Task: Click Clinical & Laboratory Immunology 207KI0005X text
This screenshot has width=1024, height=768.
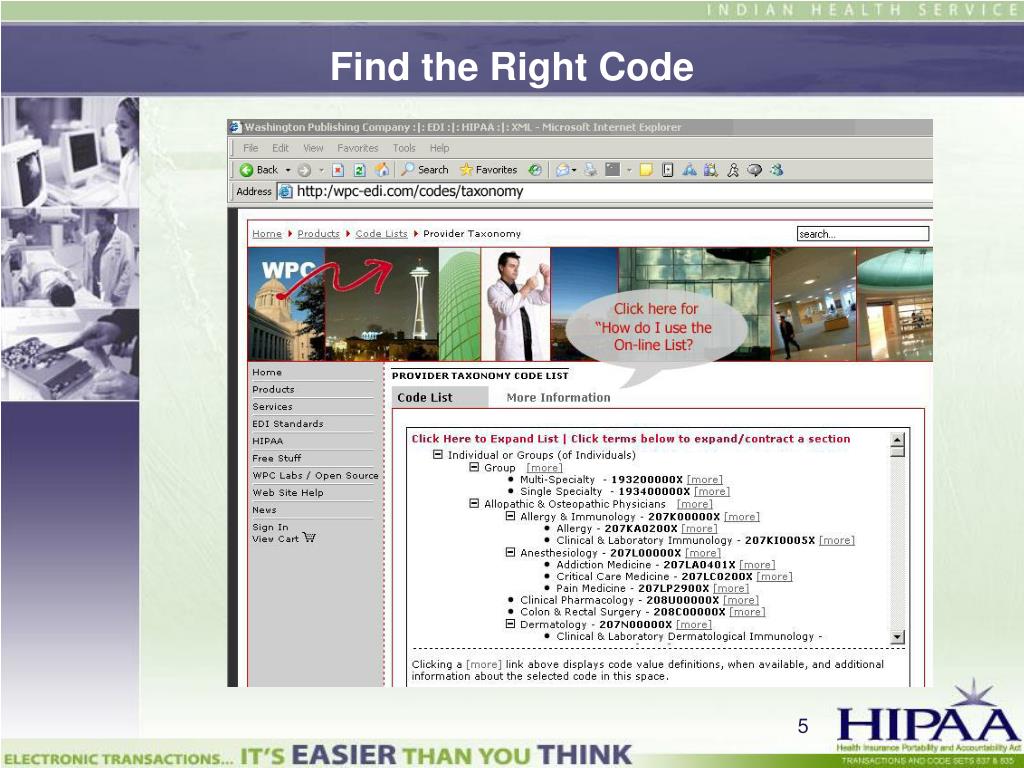Action: 686,540
